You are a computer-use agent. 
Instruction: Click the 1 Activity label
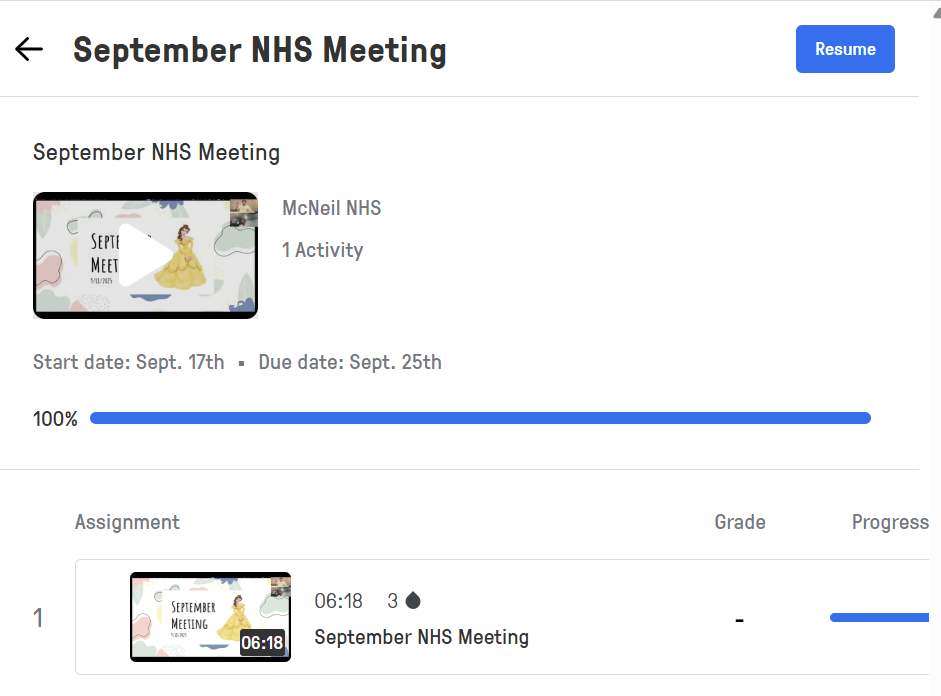(322, 250)
